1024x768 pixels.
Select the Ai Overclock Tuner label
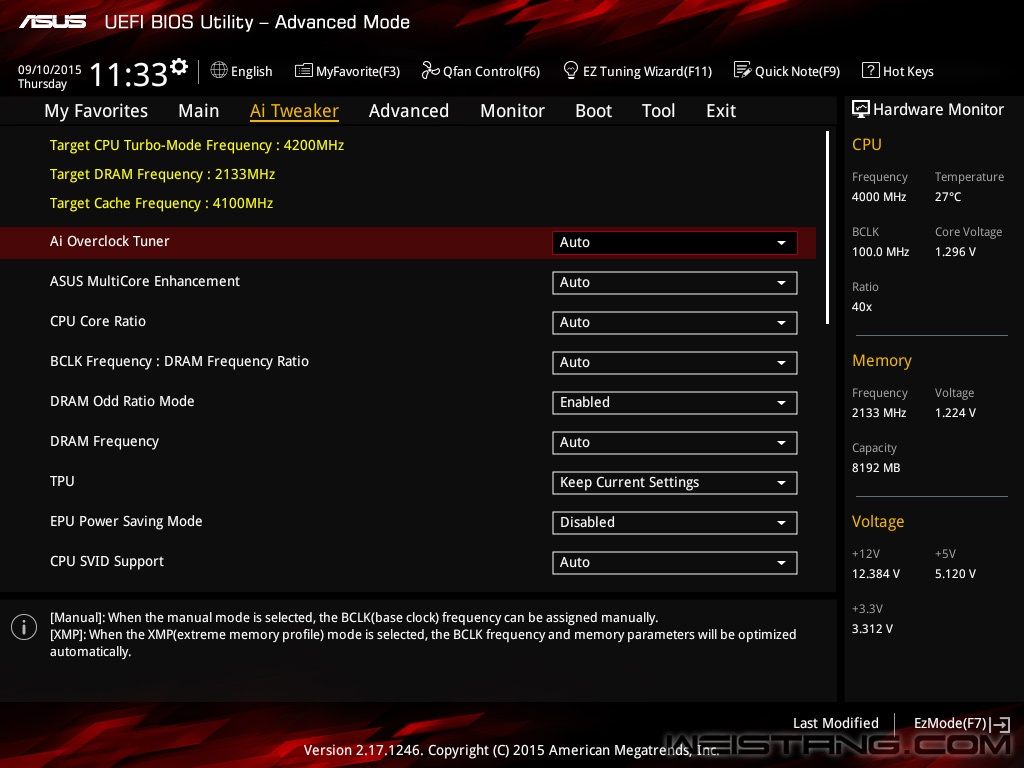pos(110,241)
